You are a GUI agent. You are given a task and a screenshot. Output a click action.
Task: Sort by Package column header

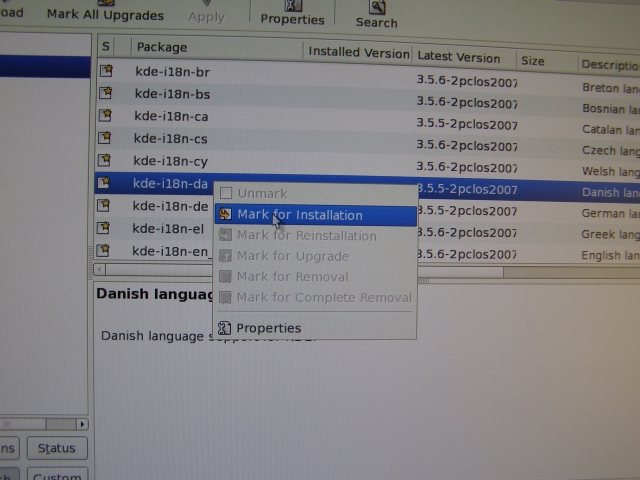[x=217, y=49]
